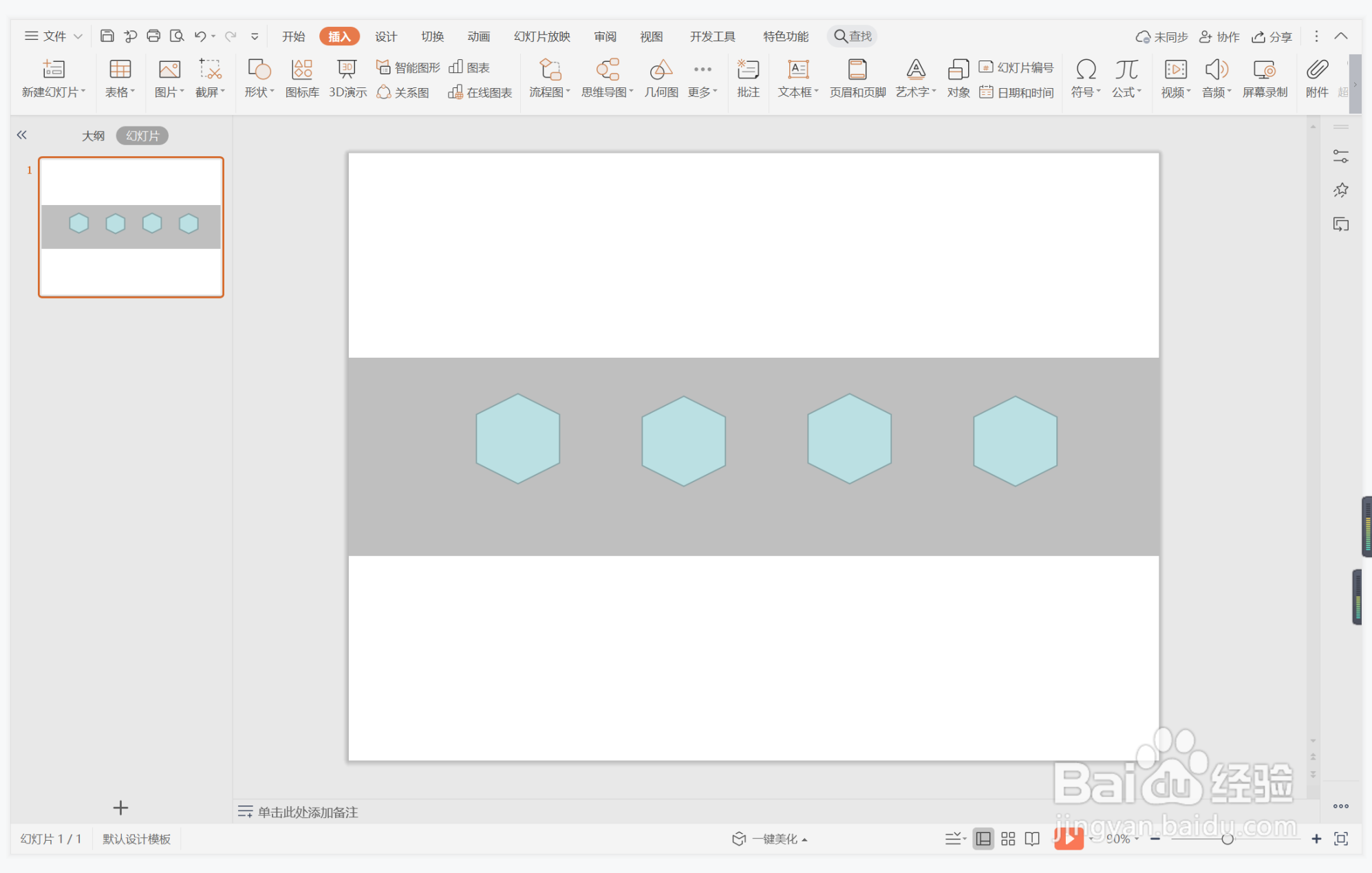Switch to normal view in the status bar

click(983, 839)
